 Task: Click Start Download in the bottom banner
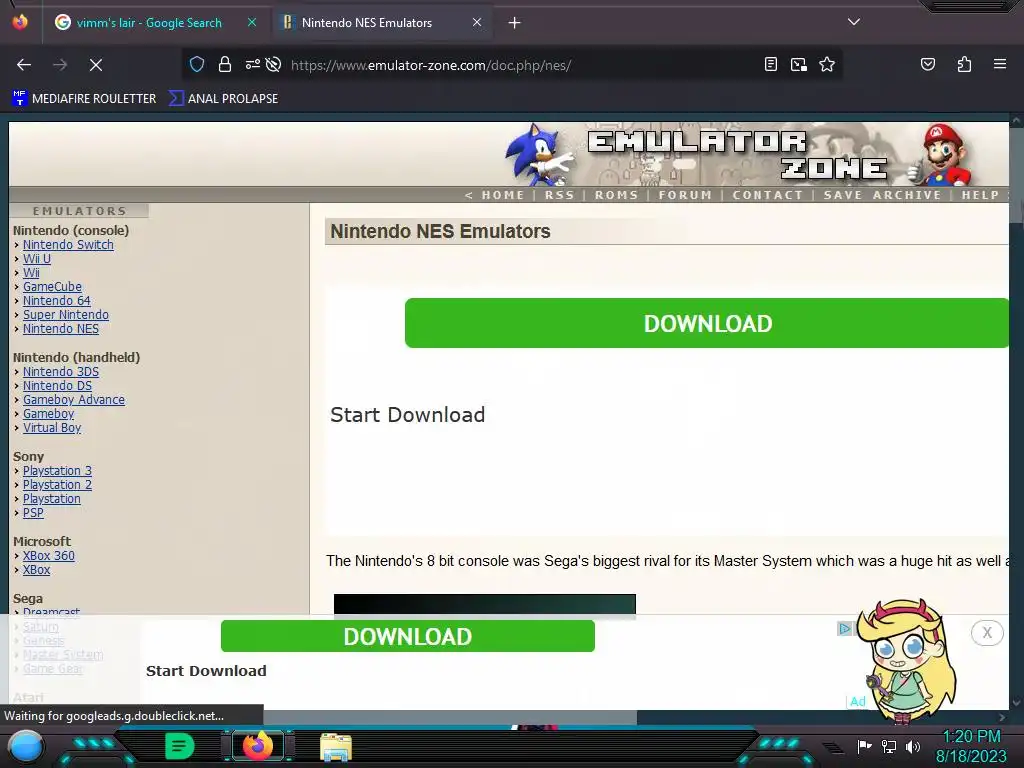pyautogui.click(x=206, y=671)
